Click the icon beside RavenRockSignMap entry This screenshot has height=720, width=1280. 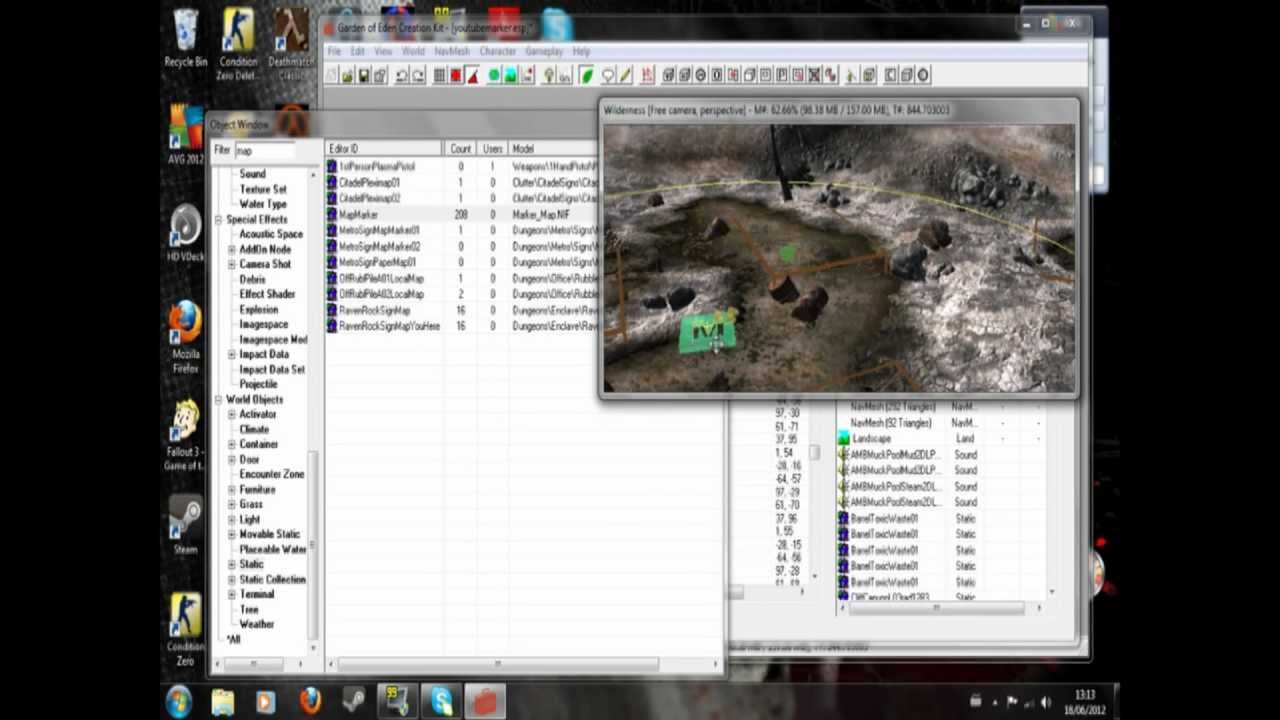click(332, 310)
